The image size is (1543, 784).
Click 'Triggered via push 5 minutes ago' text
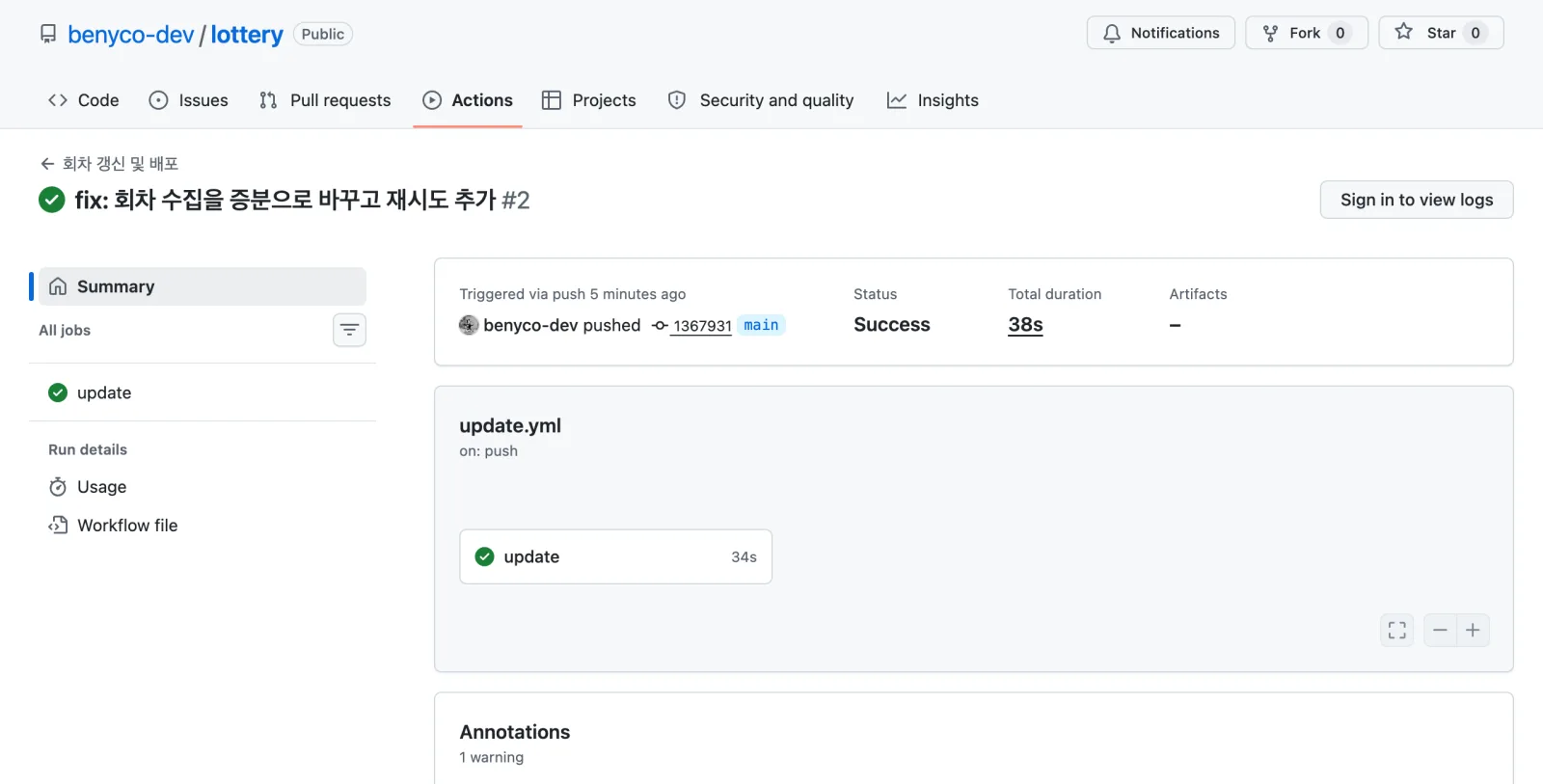pos(573,294)
